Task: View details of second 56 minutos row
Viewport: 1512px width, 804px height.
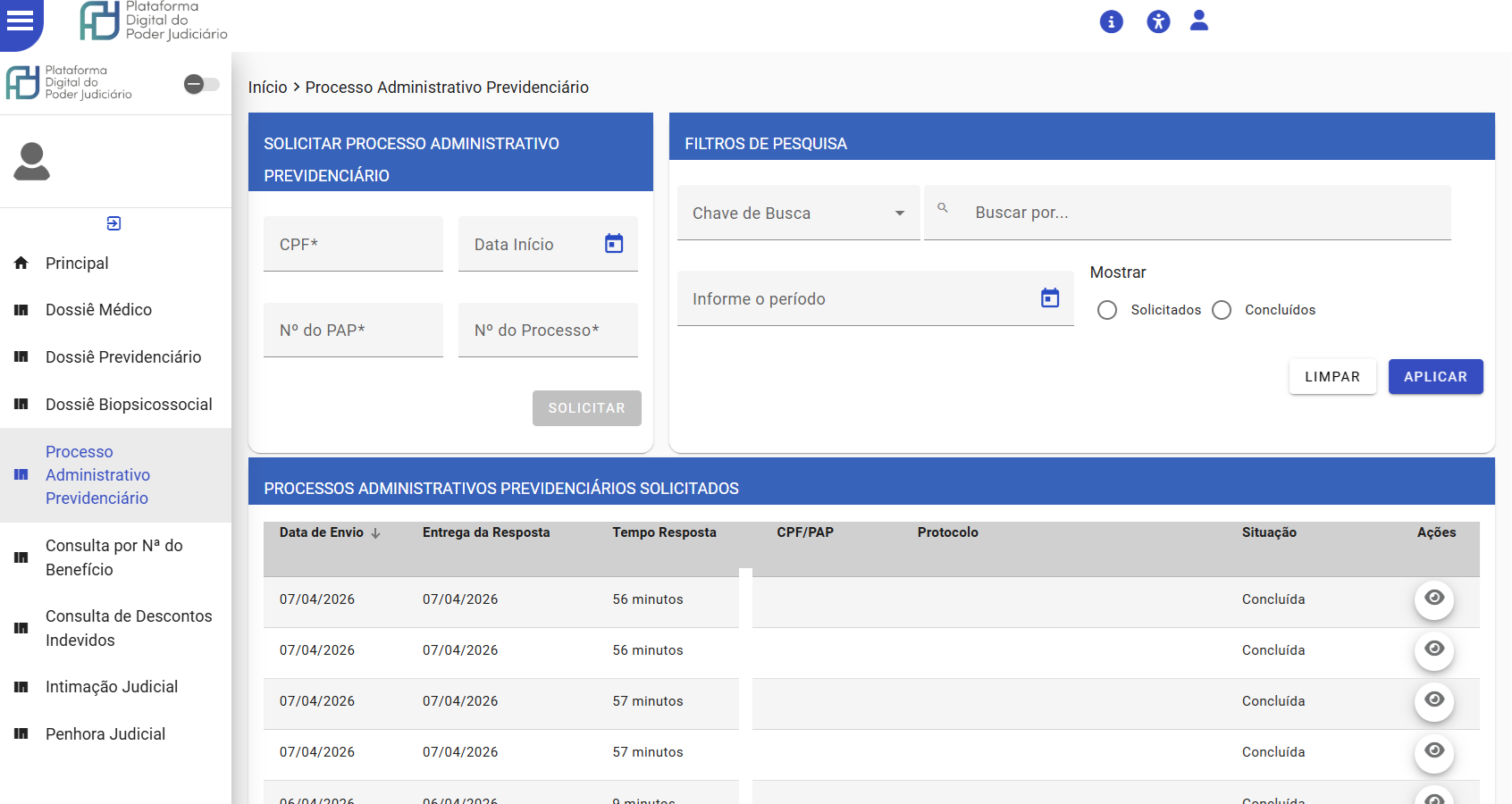Action: click(1434, 650)
